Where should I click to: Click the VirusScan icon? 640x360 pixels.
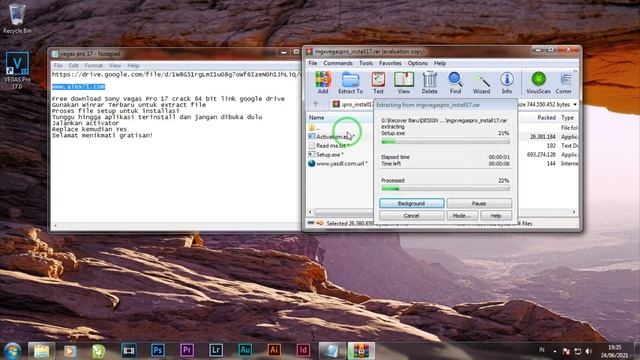pyautogui.click(x=538, y=83)
